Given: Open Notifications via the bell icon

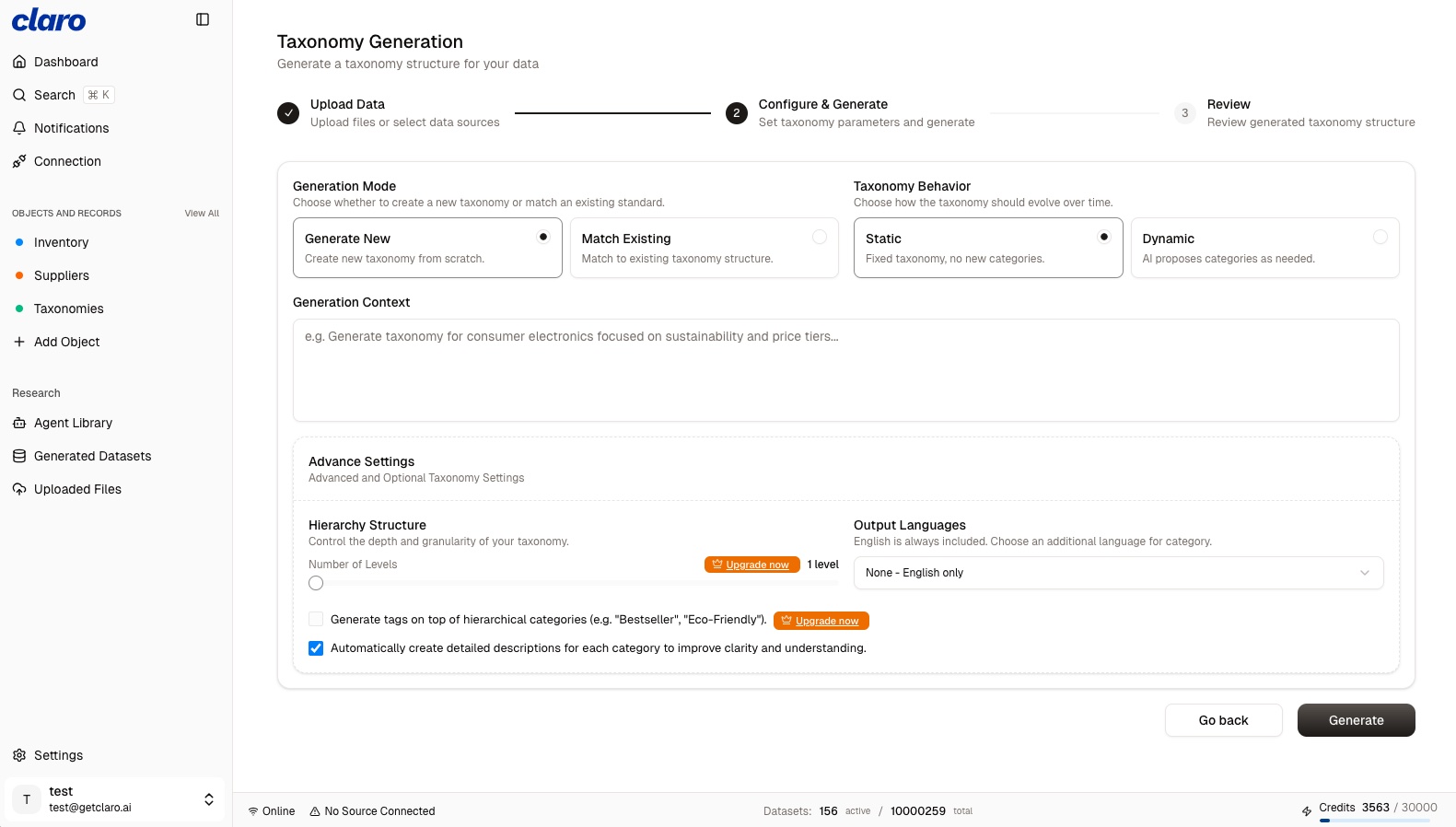Looking at the screenshot, I should 19,128.
